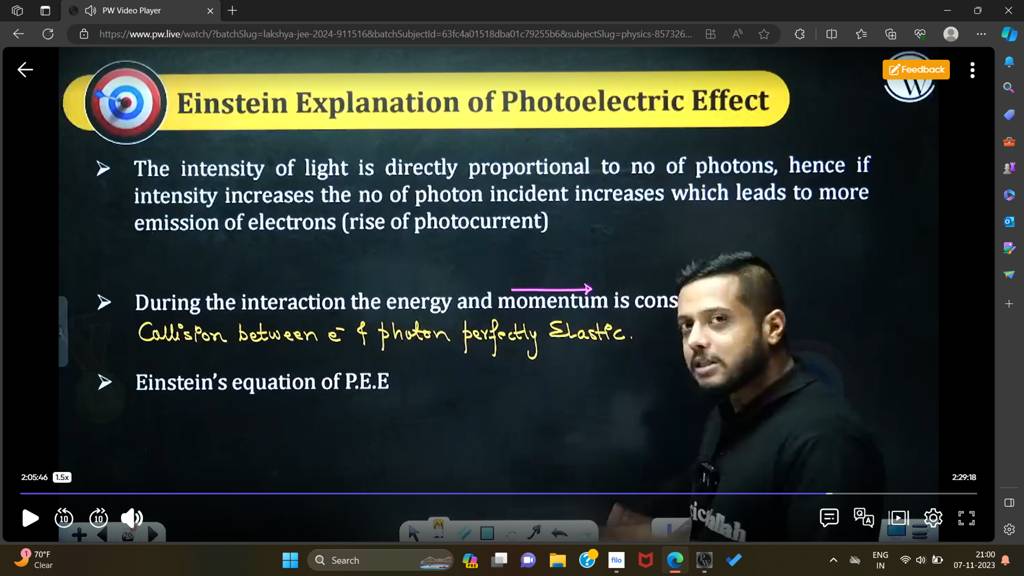
Task: Open a new browser tab
Action: click(x=231, y=11)
